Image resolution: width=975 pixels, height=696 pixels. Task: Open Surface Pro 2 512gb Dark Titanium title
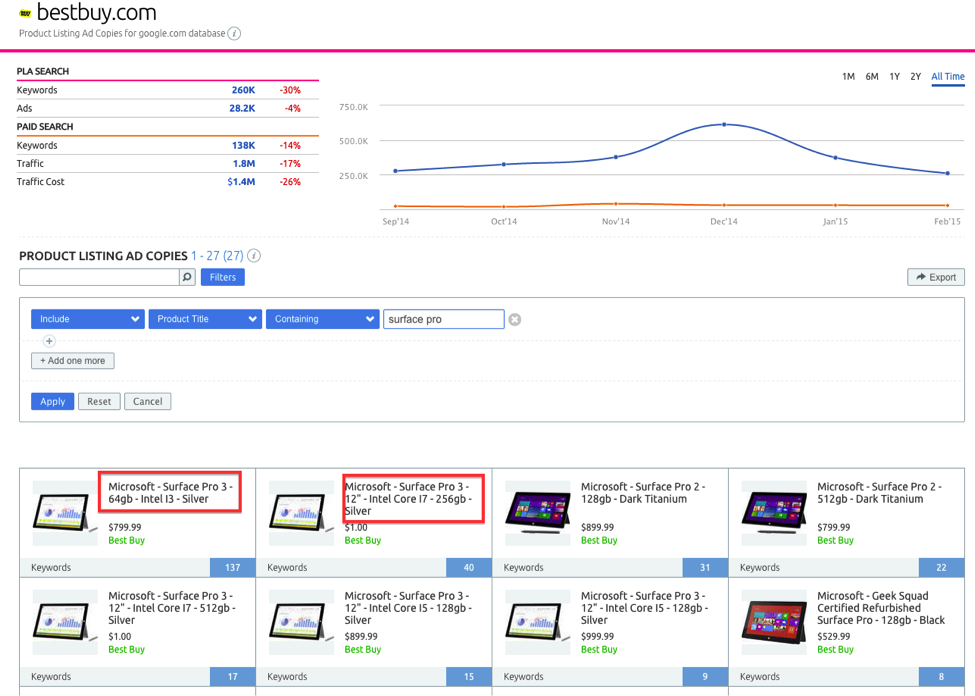879,493
